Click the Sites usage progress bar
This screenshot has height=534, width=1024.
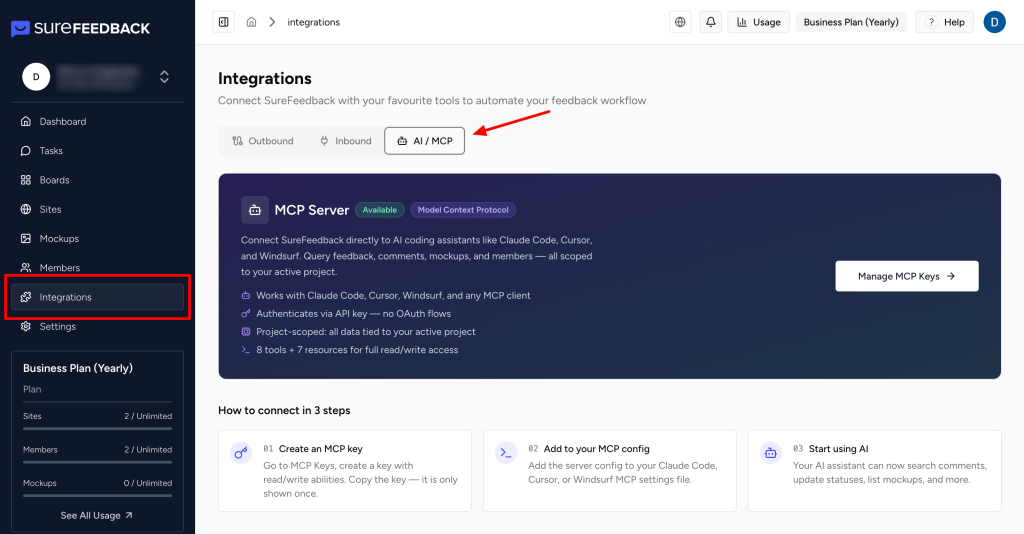coord(97,429)
